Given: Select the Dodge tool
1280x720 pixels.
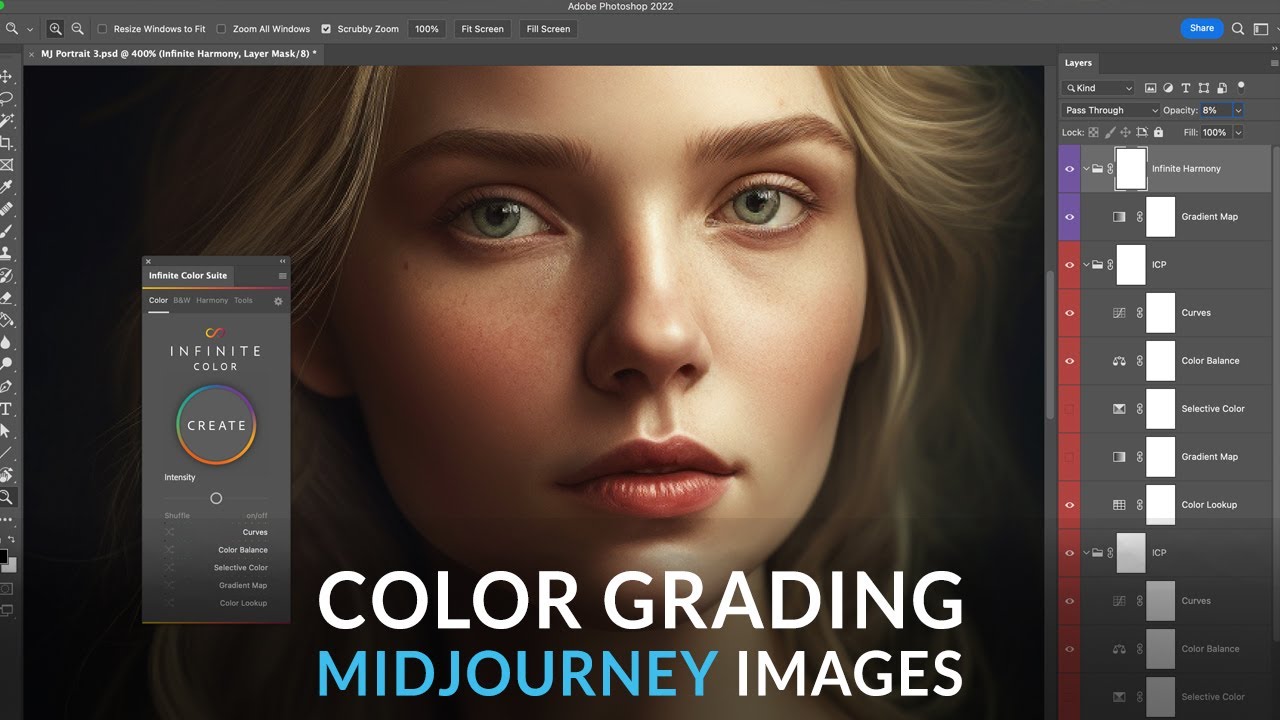Looking at the screenshot, I should (x=6, y=364).
